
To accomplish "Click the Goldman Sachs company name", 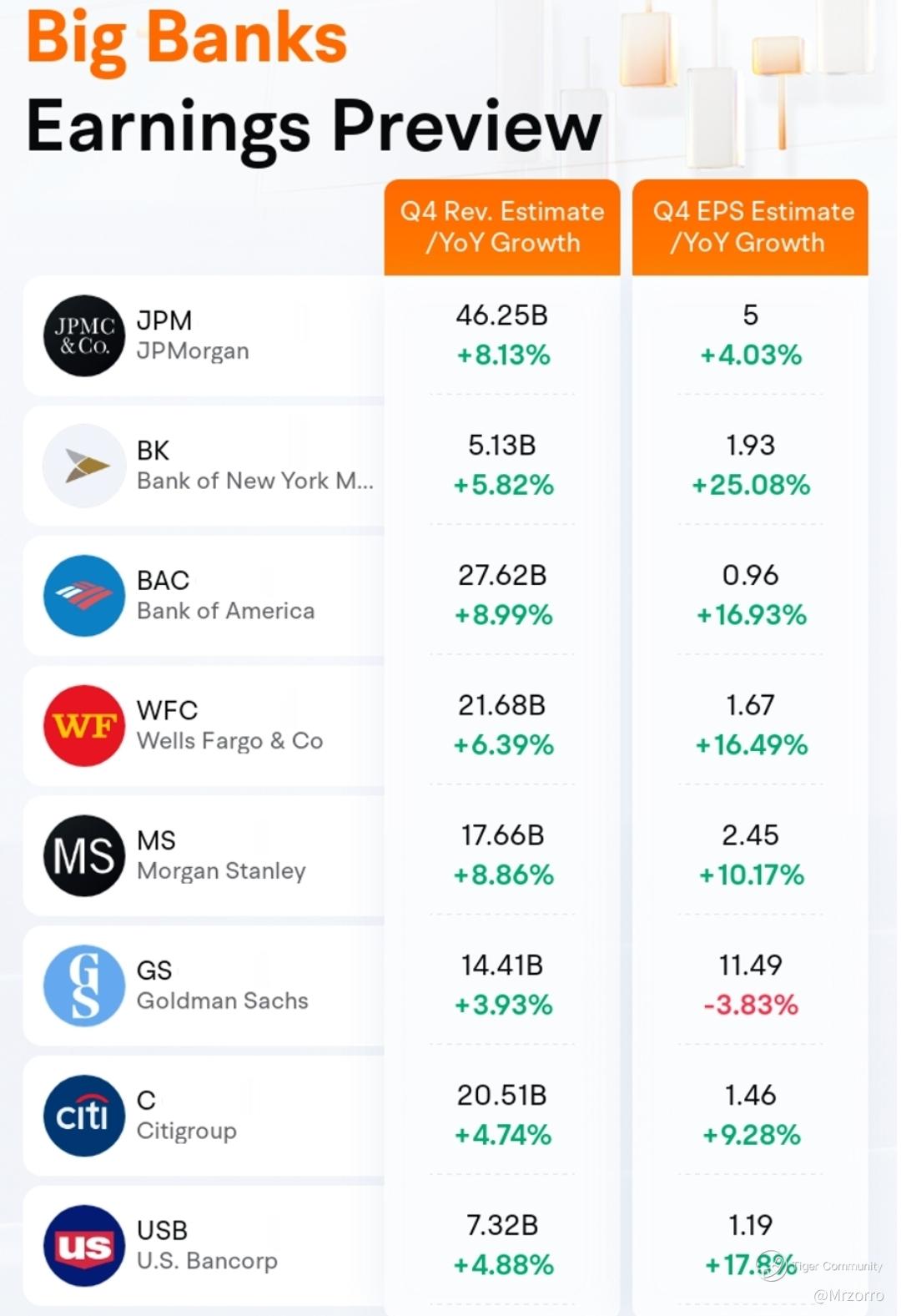I will (x=223, y=1001).
